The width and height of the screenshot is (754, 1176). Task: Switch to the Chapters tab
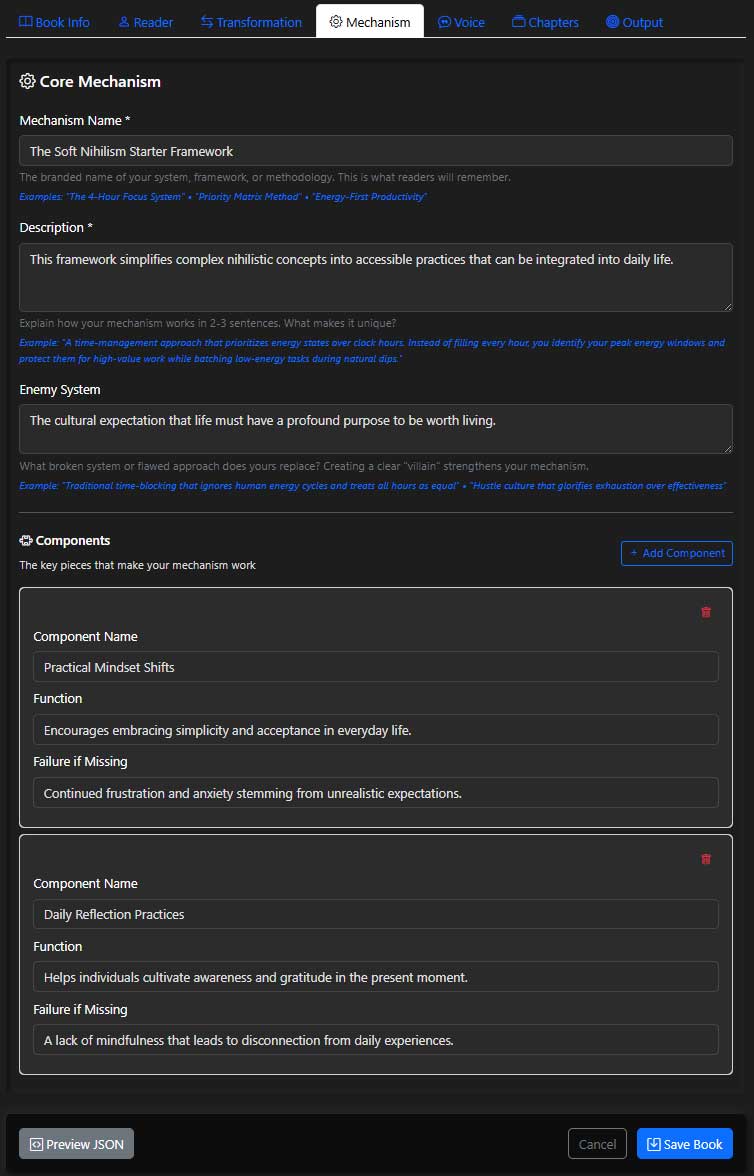tap(545, 22)
